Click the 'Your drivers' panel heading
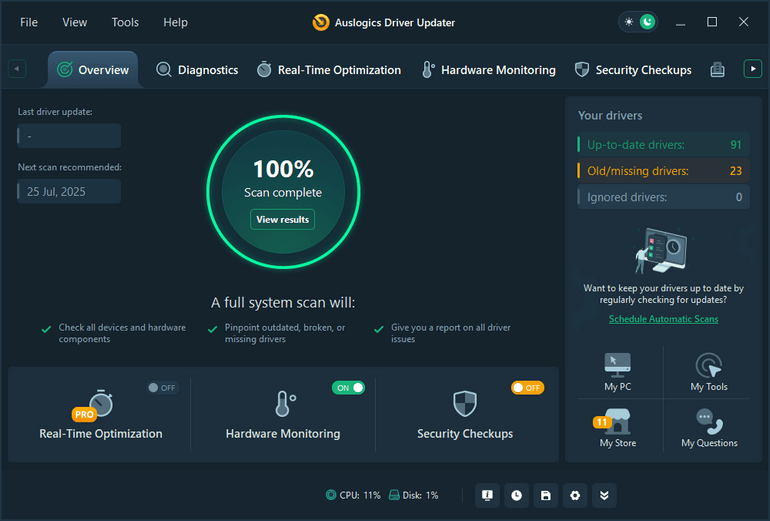Screen dimensions: 770x521 [x=610, y=115]
